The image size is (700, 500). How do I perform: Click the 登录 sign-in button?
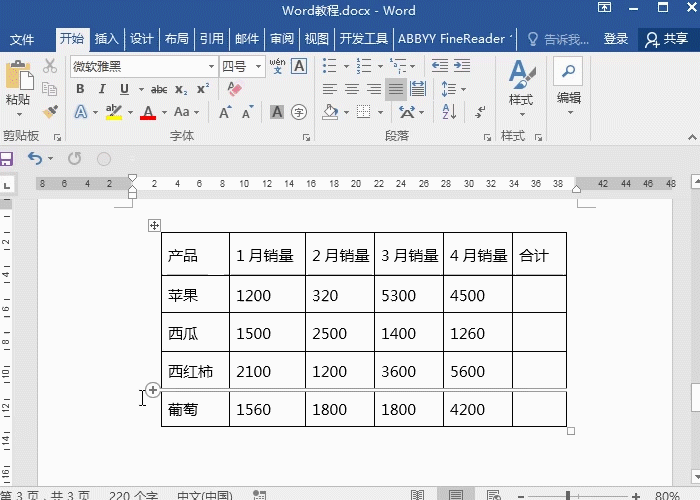[616, 39]
